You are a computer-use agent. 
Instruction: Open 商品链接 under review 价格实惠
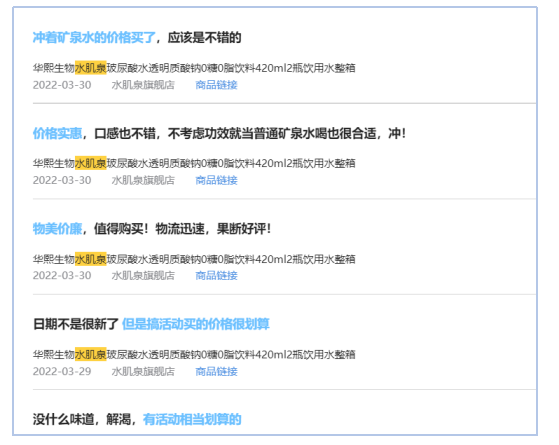(216, 180)
